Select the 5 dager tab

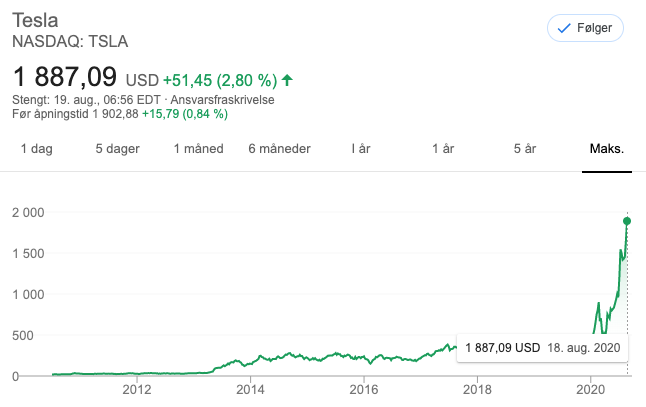117,149
